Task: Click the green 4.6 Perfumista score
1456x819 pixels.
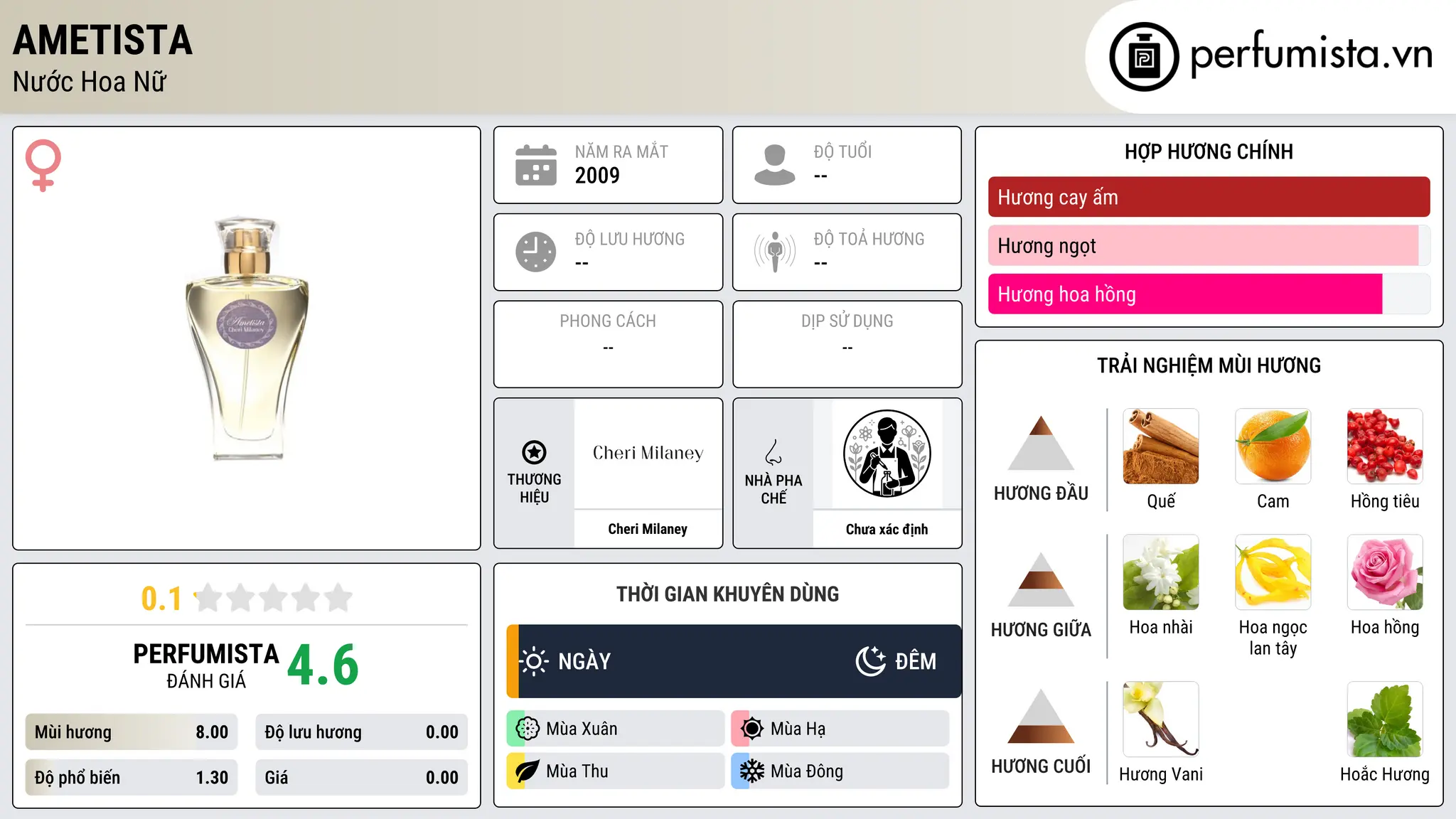Action: point(323,665)
